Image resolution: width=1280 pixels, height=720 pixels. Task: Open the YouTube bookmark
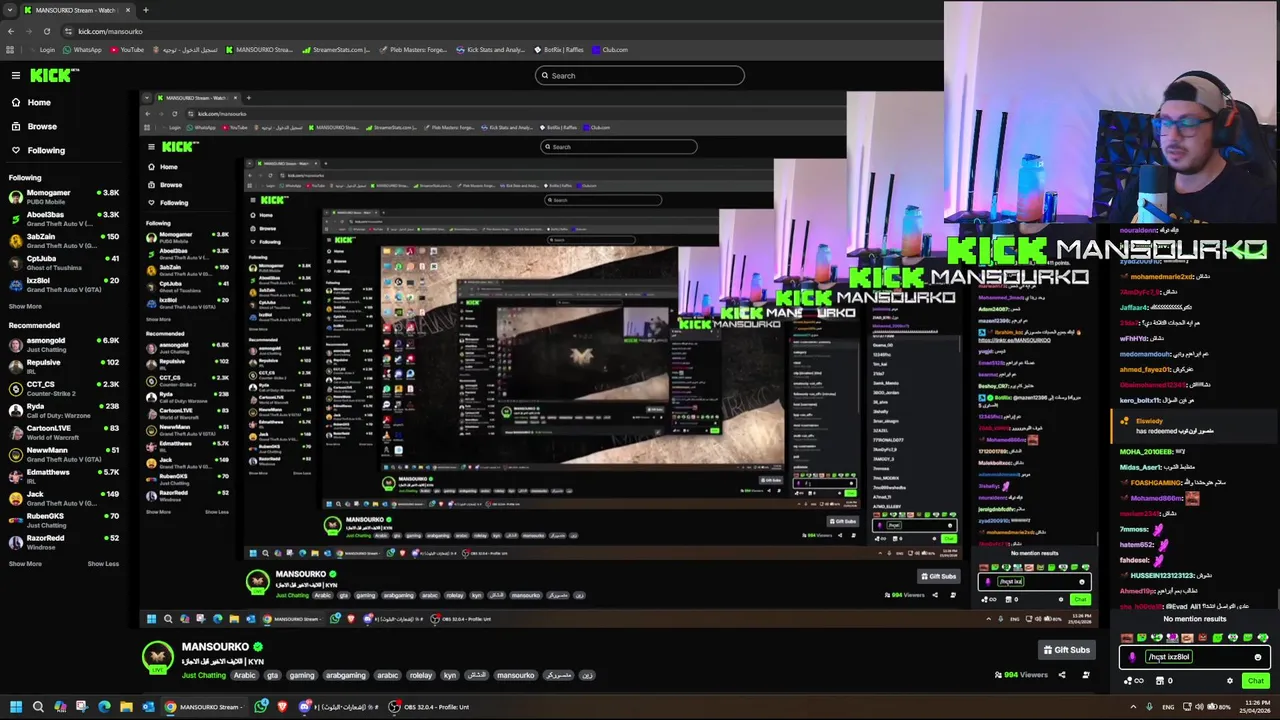tap(127, 49)
